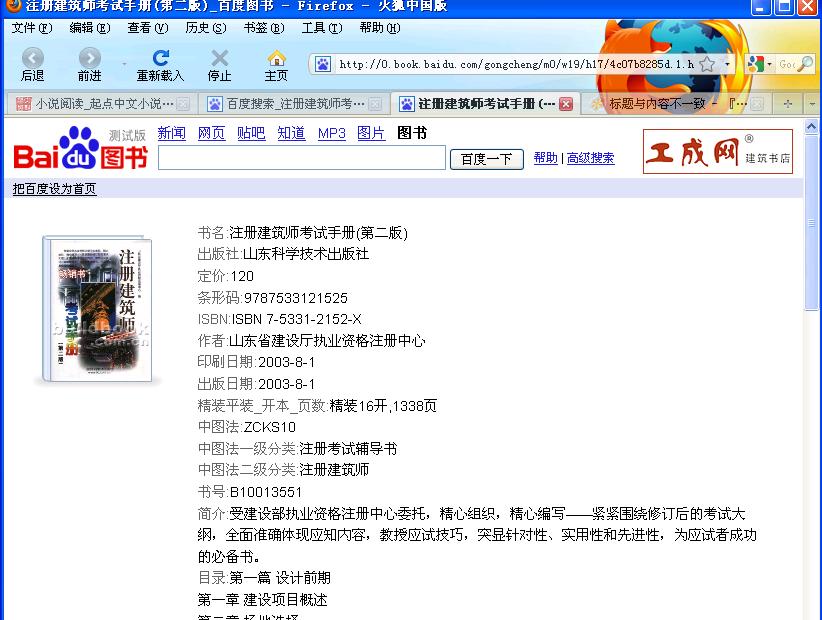The height and width of the screenshot is (620, 822).
Task: Open the 高级搜索 link
Action: tap(590, 158)
